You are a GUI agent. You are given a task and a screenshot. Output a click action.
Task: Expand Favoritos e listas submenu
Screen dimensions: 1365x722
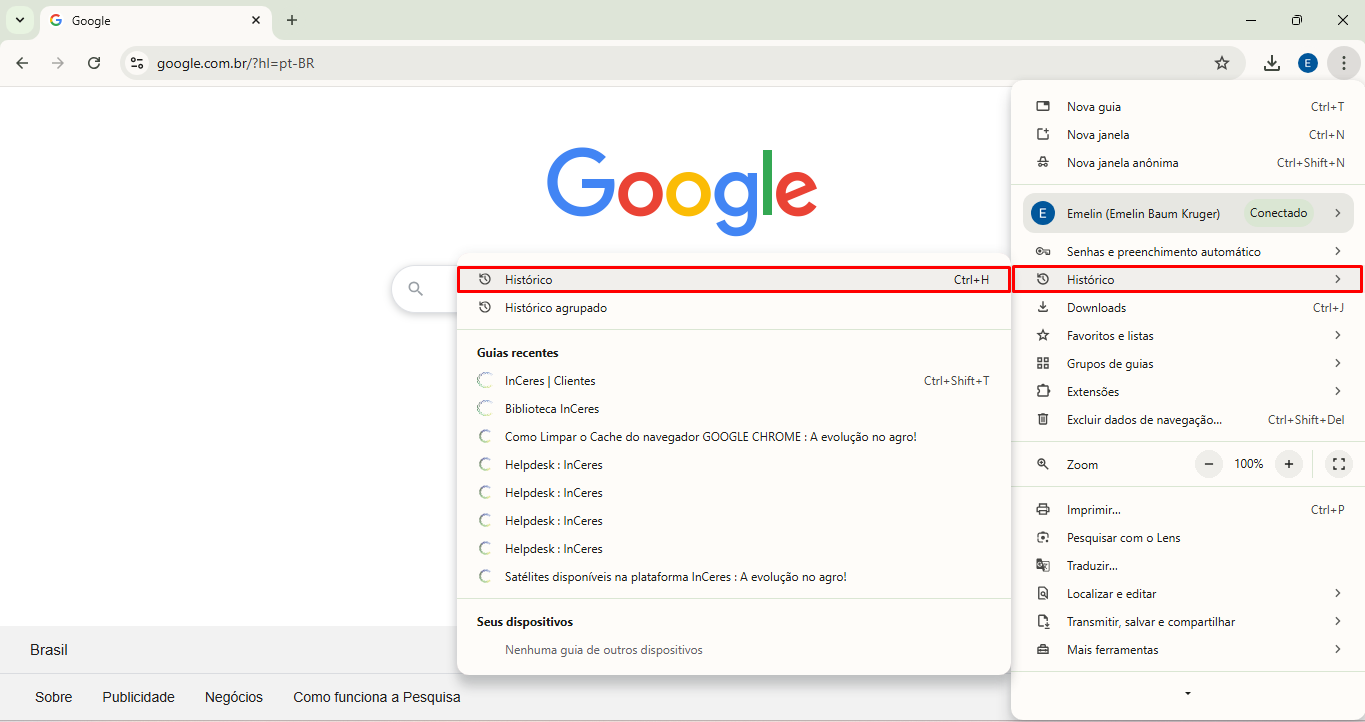[x=1188, y=336]
